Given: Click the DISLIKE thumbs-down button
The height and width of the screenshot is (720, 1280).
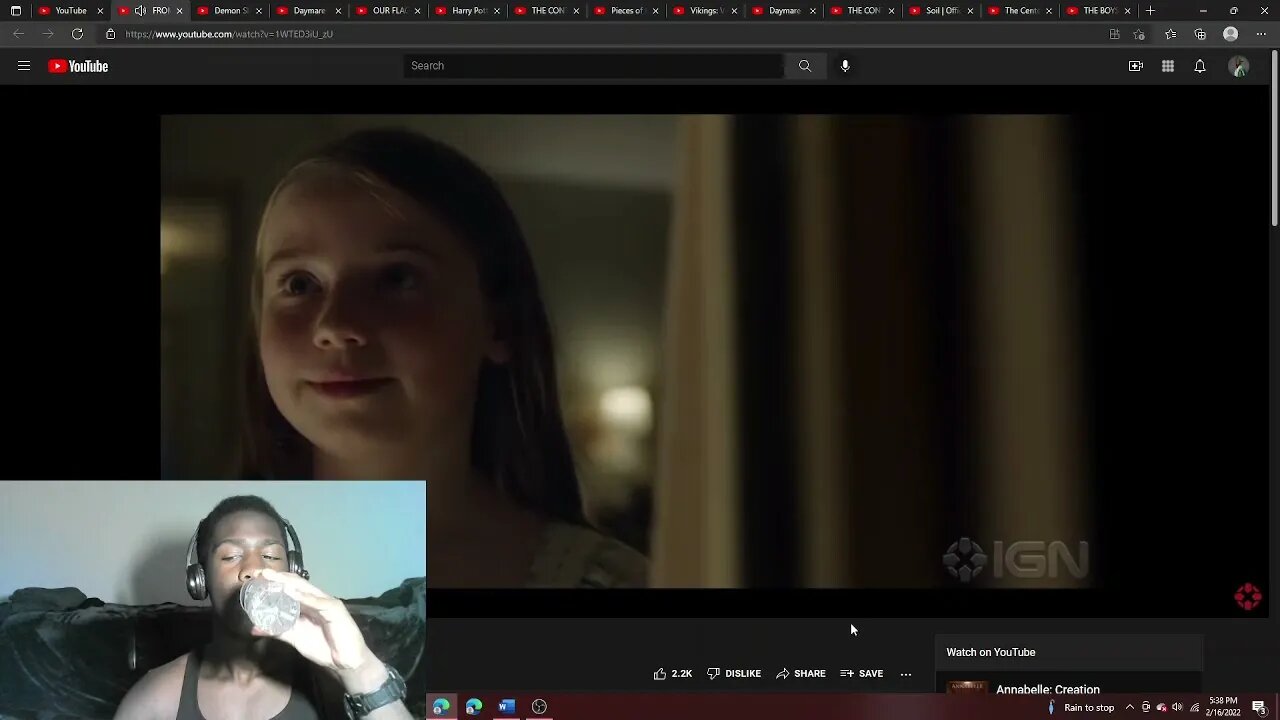Looking at the screenshot, I should click(x=734, y=674).
